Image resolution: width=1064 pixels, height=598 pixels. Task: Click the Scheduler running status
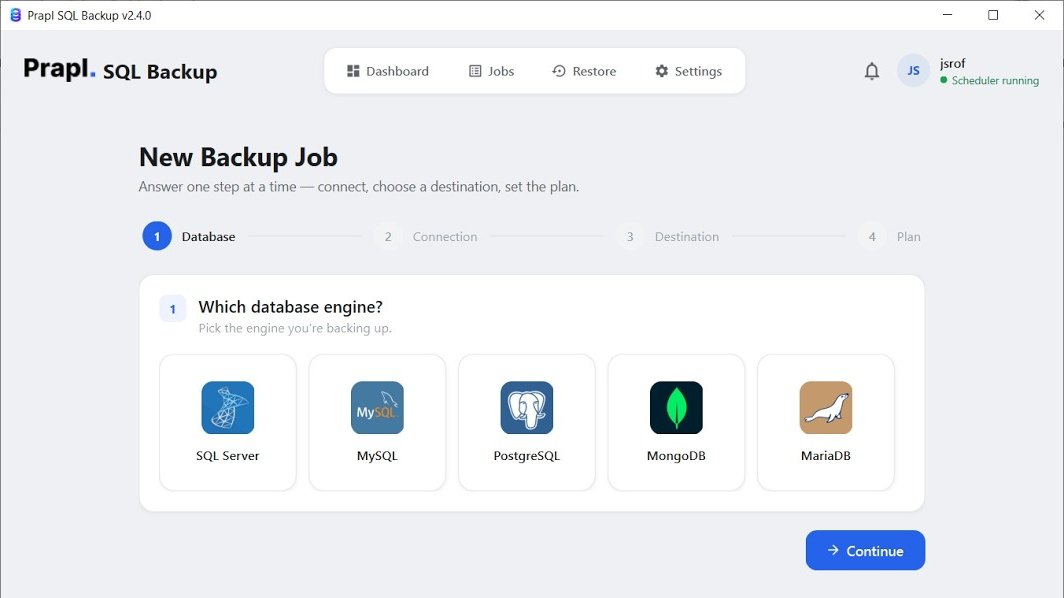pos(989,81)
